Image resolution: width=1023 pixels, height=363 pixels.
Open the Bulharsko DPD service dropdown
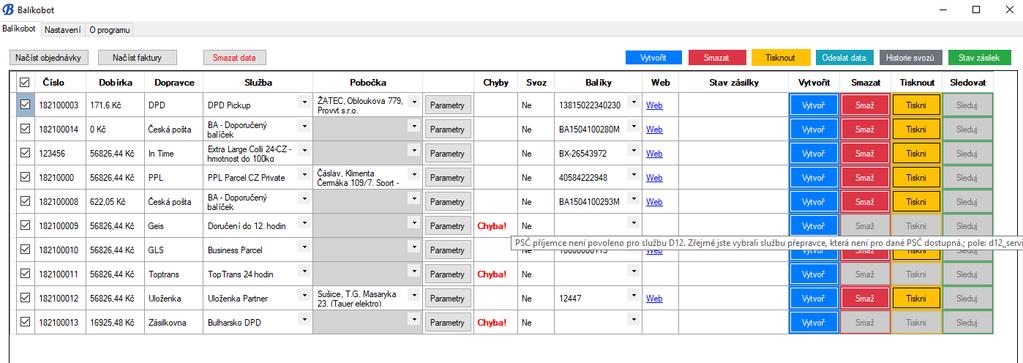[x=303, y=320]
